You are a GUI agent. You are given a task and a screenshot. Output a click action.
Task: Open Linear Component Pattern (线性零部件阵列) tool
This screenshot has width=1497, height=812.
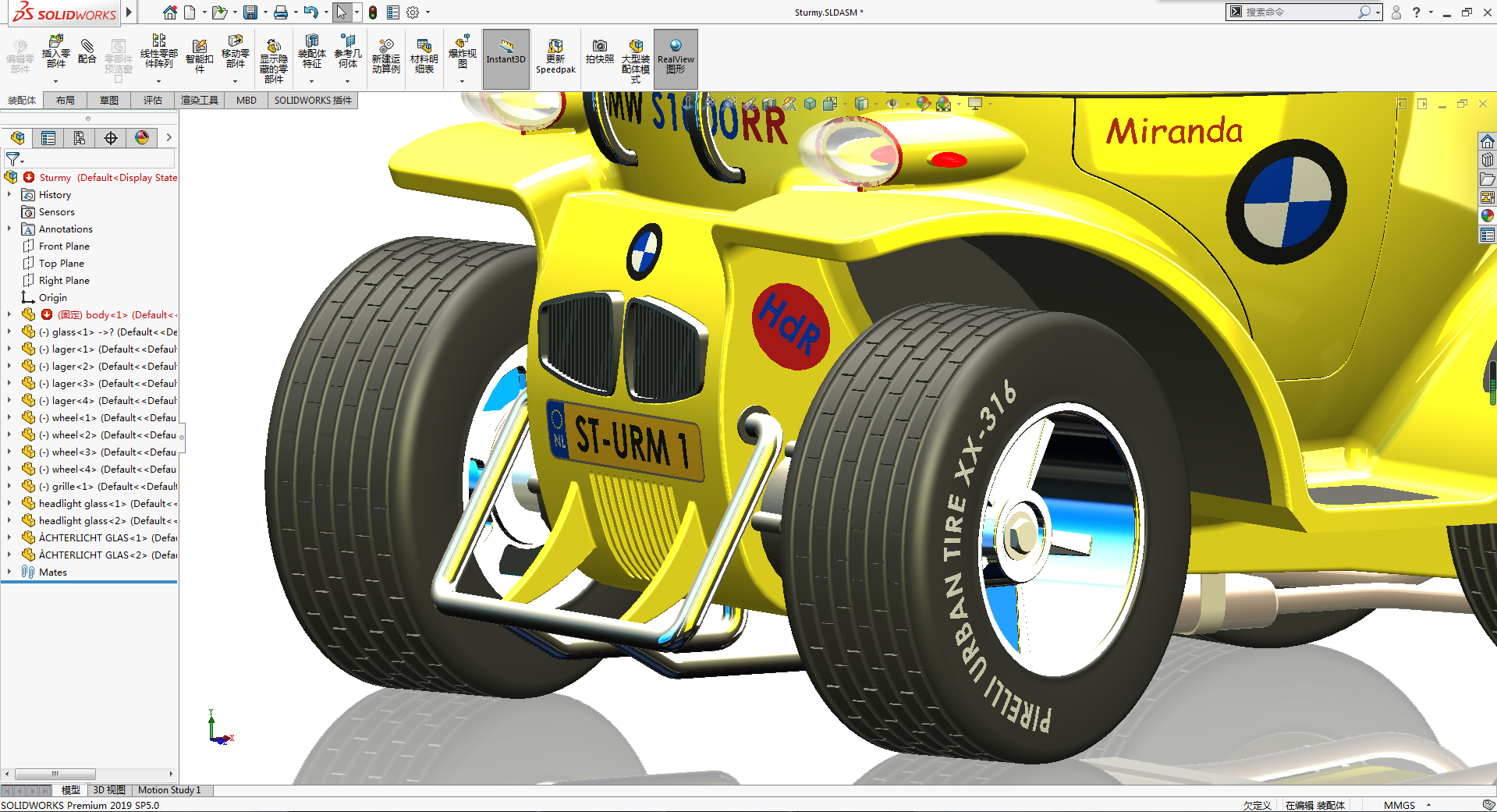(x=158, y=52)
